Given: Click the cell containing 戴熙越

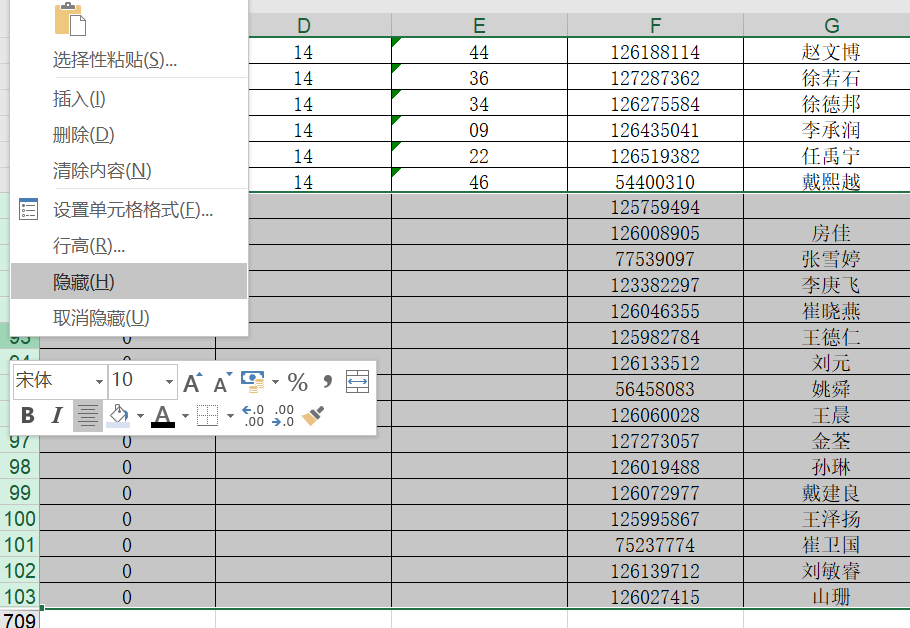Looking at the screenshot, I should tap(827, 182).
